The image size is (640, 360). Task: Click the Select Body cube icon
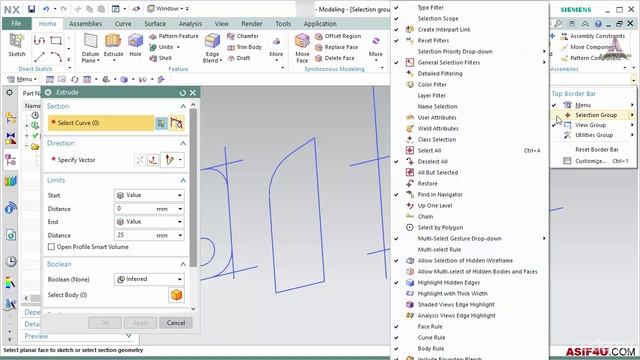pos(176,295)
